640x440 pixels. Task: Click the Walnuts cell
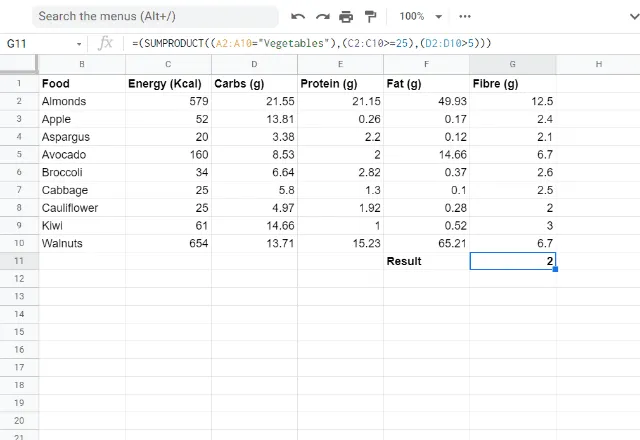[81, 243]
